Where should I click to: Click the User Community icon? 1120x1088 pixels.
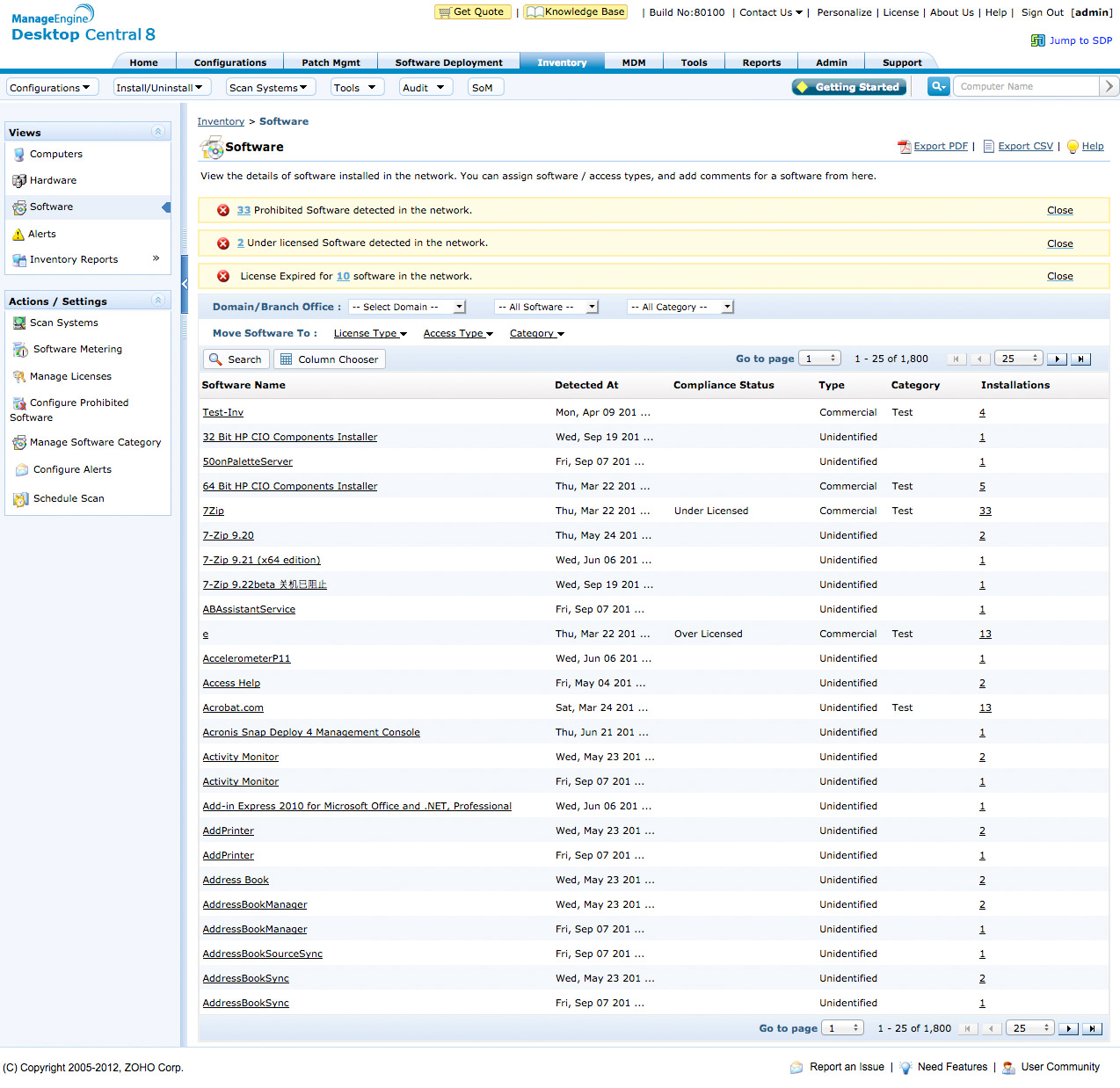coord(1008,1068)
